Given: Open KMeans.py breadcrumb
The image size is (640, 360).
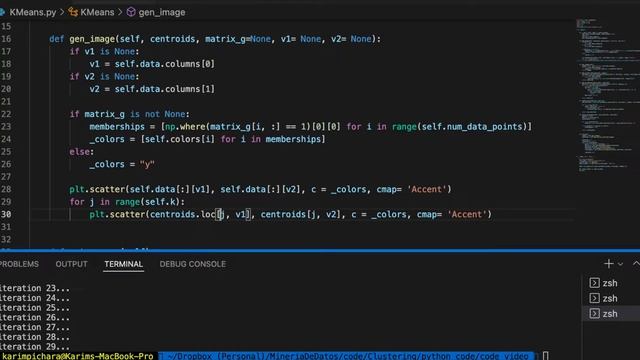Looking at the screenshot, I should (32, 12).
